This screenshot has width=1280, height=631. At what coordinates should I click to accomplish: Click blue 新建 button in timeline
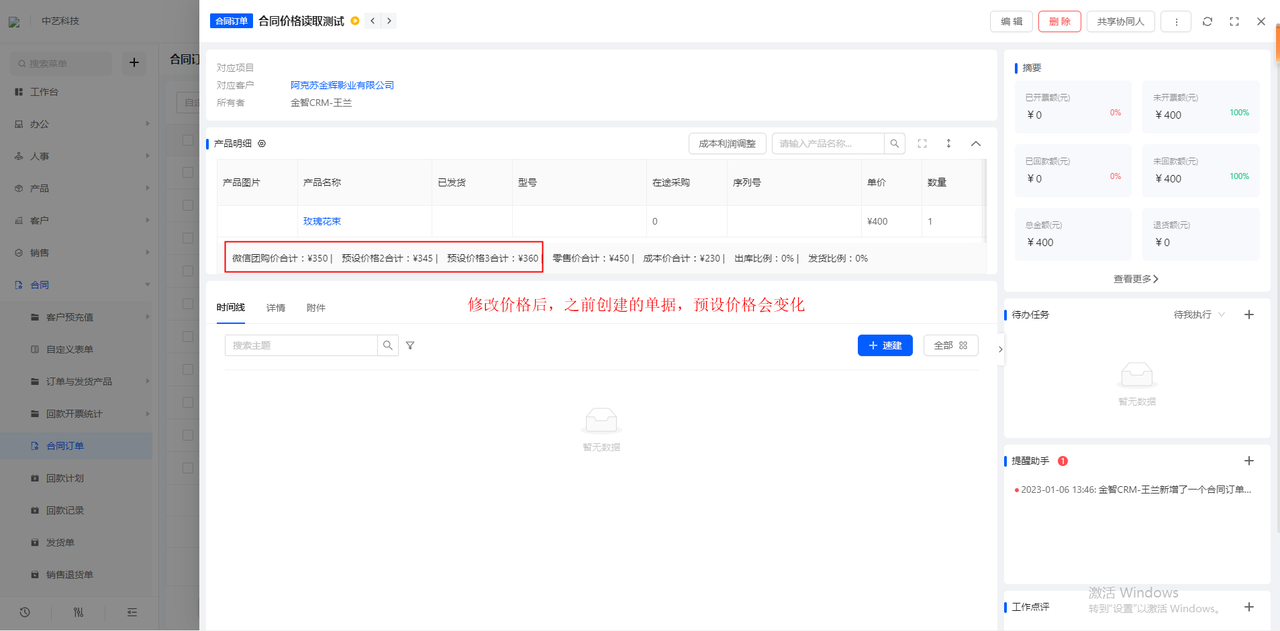(885, 345)
